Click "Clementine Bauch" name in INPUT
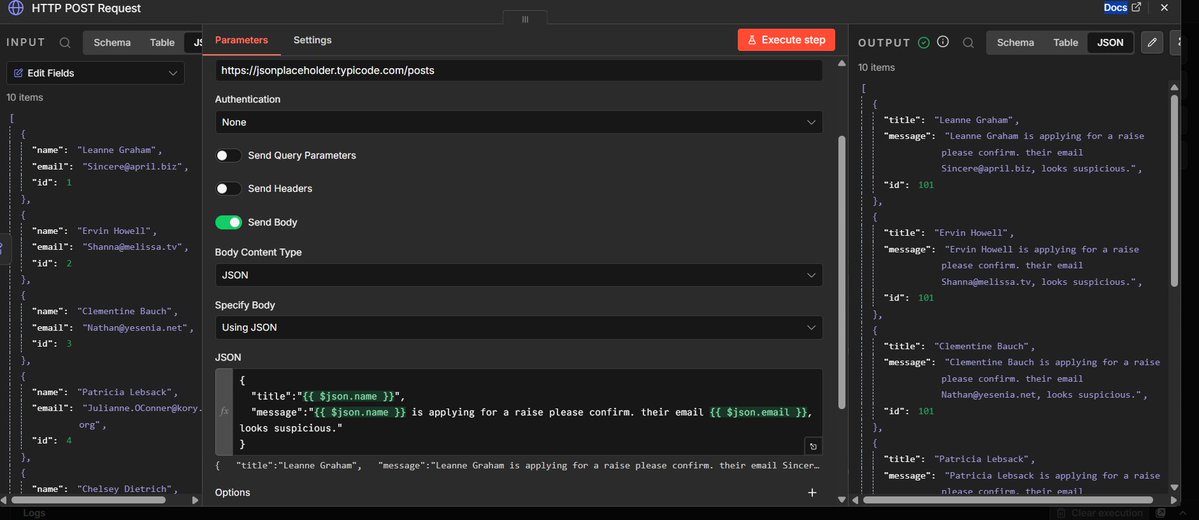The height and width of the screenshot is (520, 1199). click(128, 311)
